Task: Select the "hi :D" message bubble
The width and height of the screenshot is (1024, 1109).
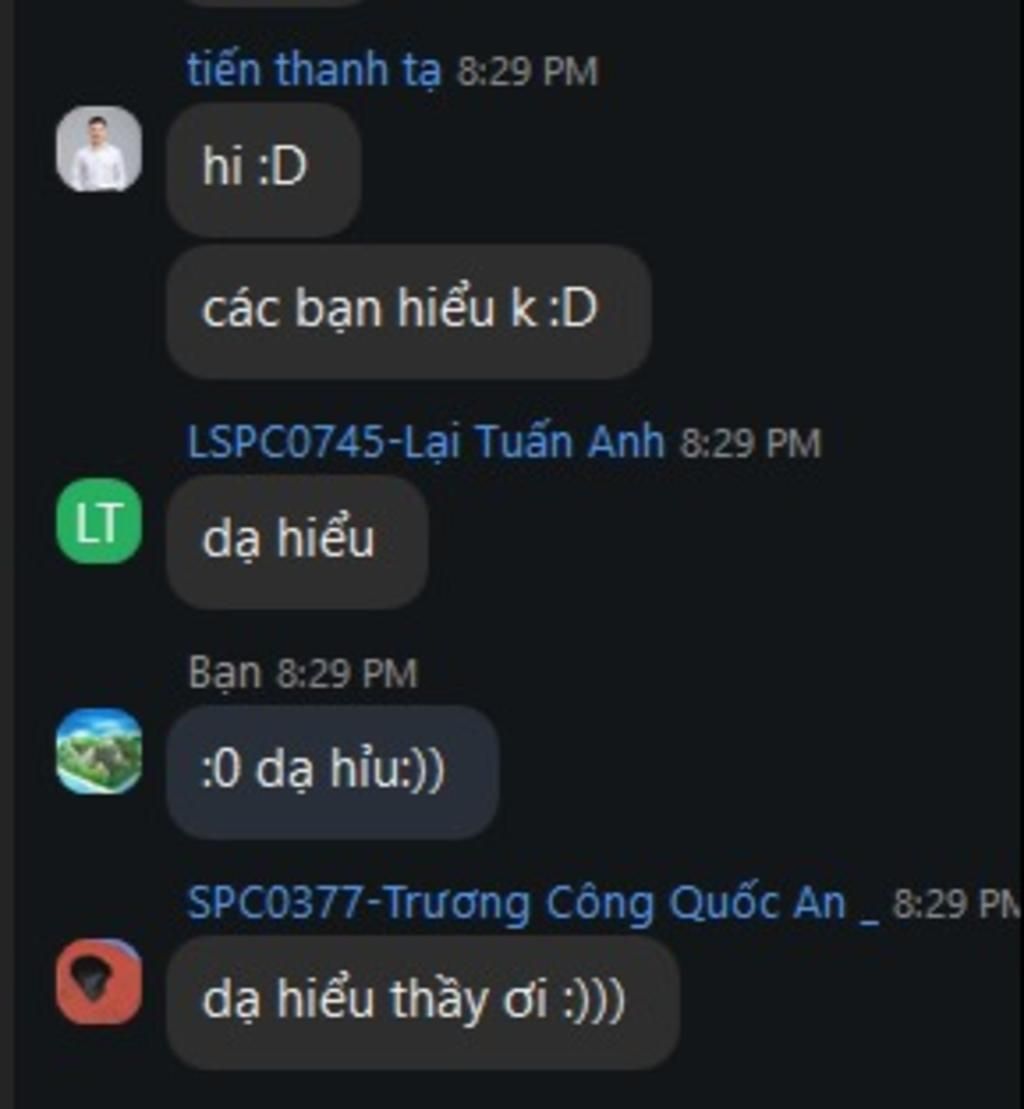Action: click(x=264, y=168)
